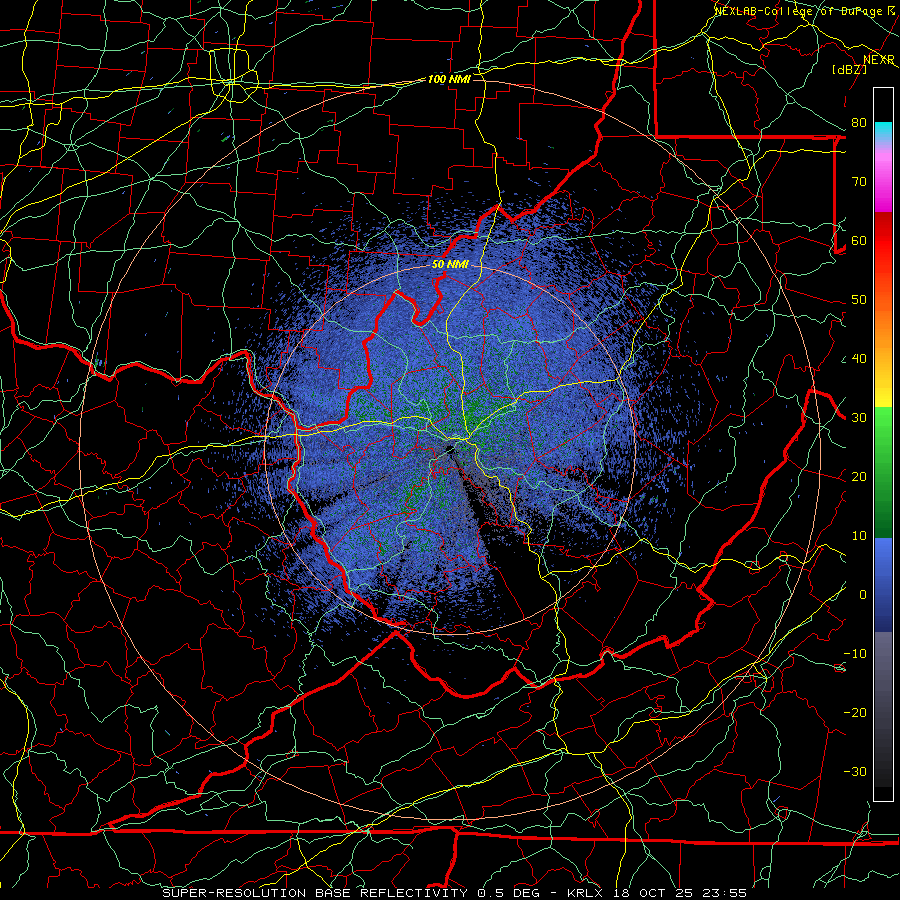Click the [dBZ] units label
900x900 pixels.
[849, 69]
